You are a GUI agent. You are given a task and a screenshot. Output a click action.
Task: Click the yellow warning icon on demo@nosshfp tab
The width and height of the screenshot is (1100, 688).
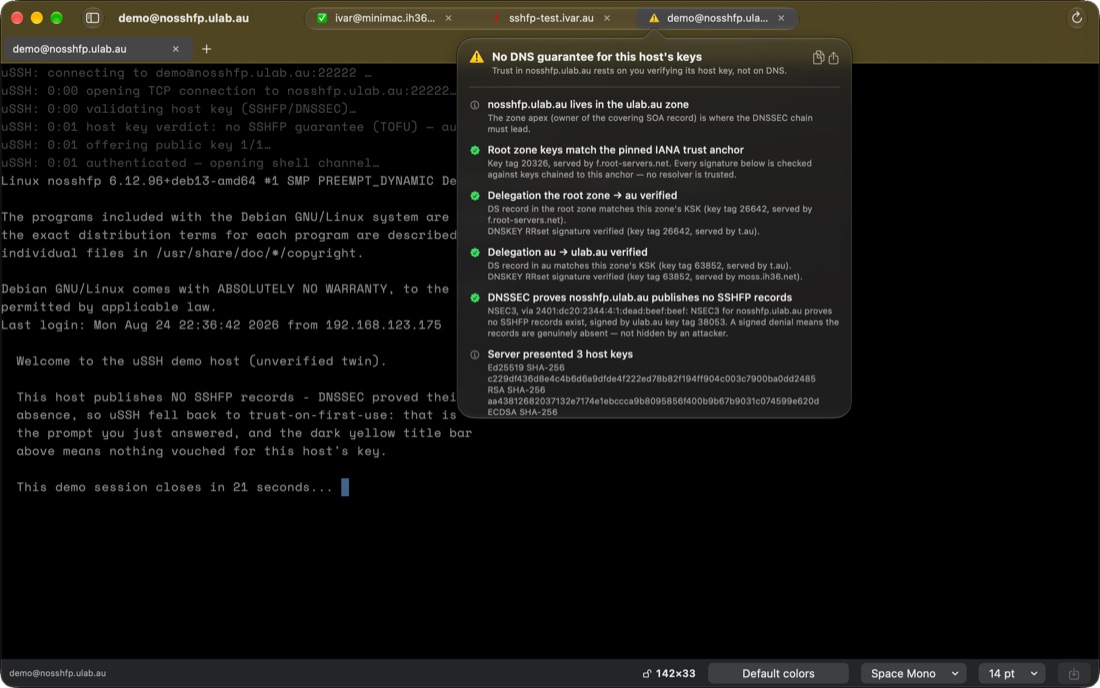point(654,18)
